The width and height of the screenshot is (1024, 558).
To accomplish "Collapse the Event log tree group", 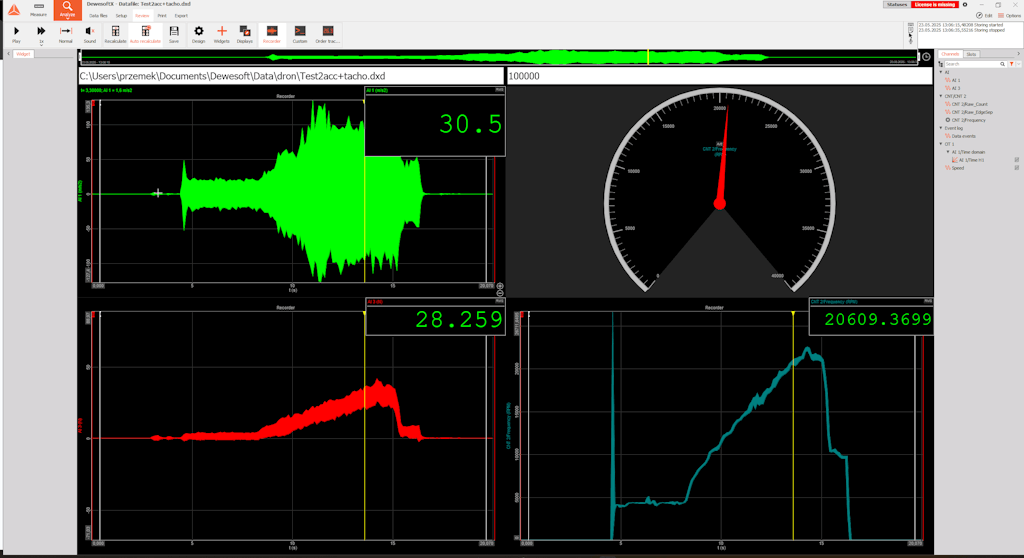I will click(x=941, y=128).
